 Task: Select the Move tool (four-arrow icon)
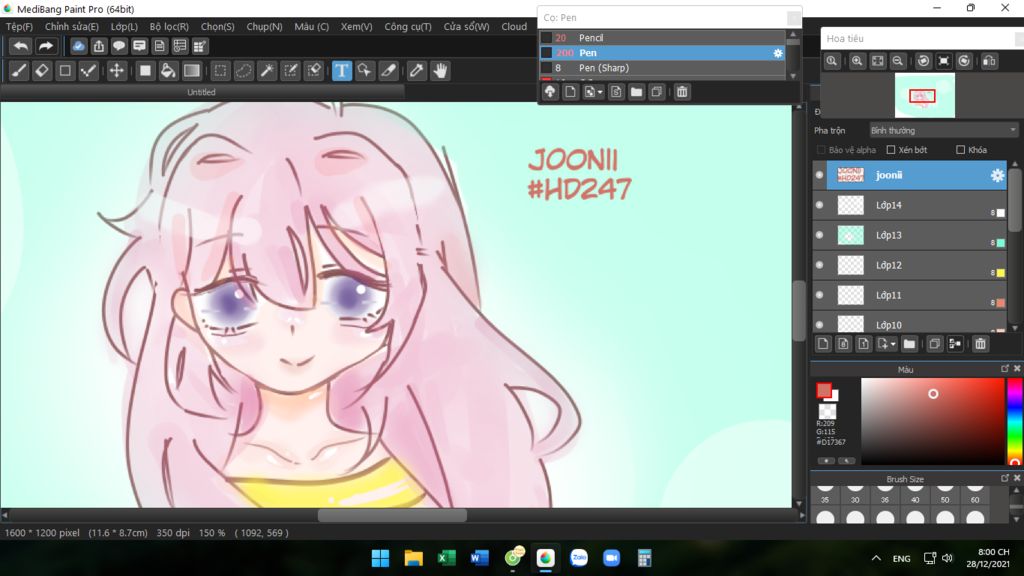116,71
